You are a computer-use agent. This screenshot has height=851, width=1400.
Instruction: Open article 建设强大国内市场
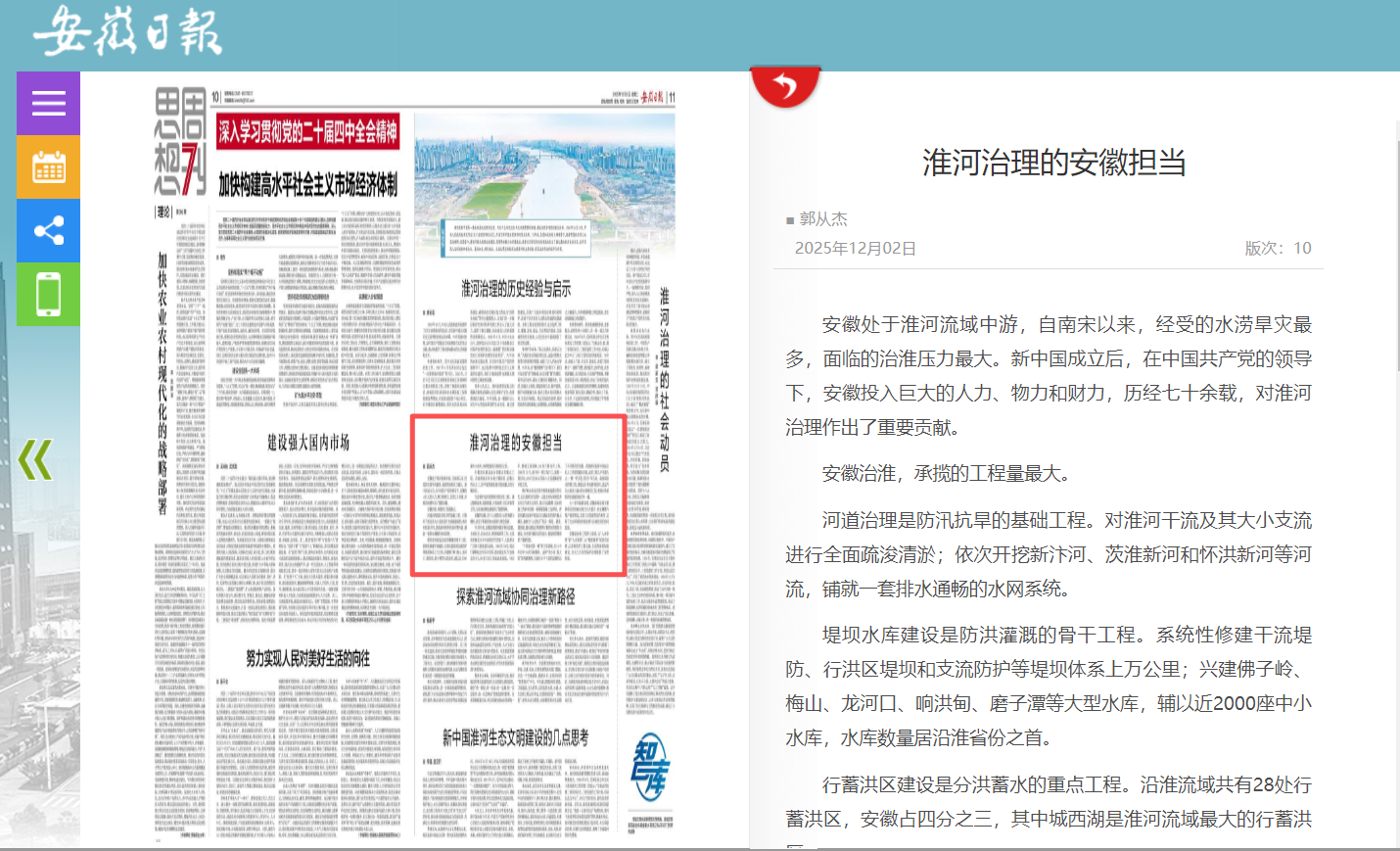(x=308, y=443)
